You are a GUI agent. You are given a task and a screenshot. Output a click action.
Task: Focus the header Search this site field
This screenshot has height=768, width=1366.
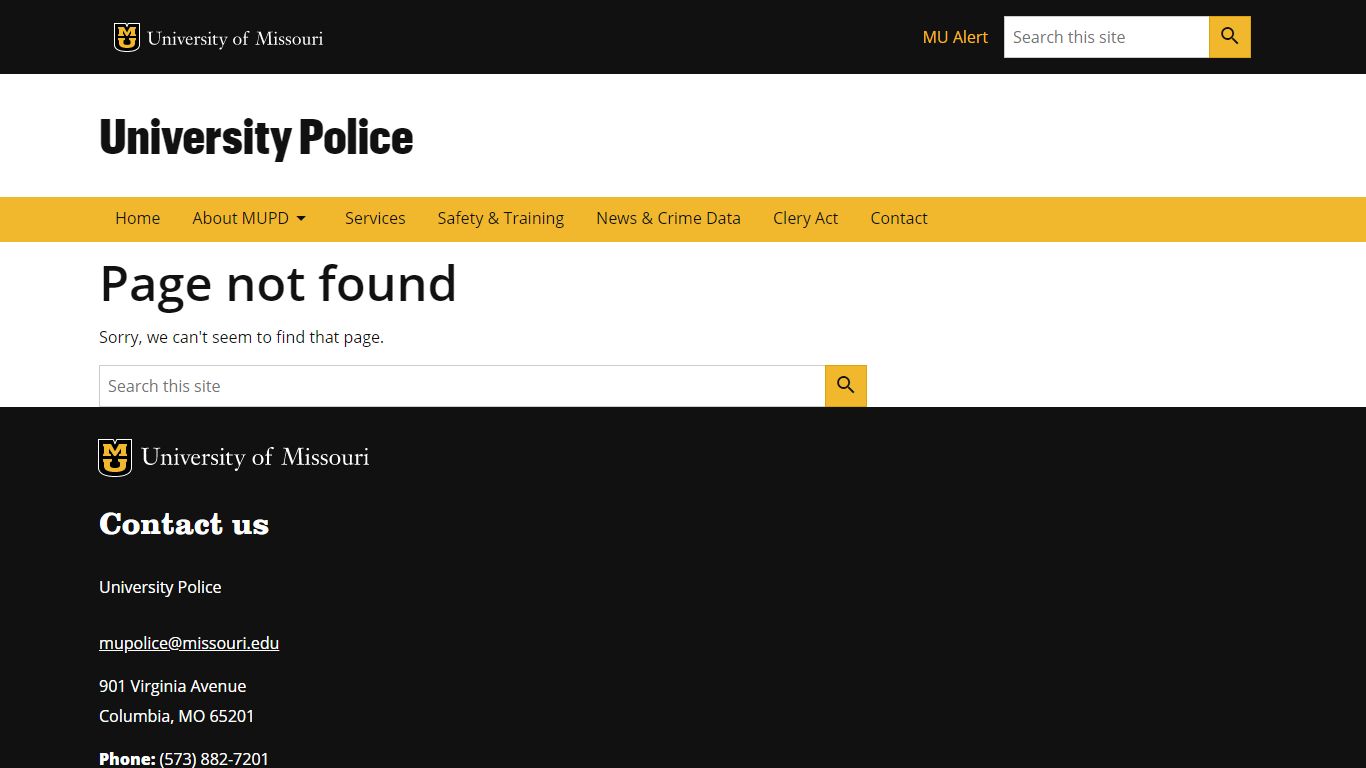coord(1106,37)
